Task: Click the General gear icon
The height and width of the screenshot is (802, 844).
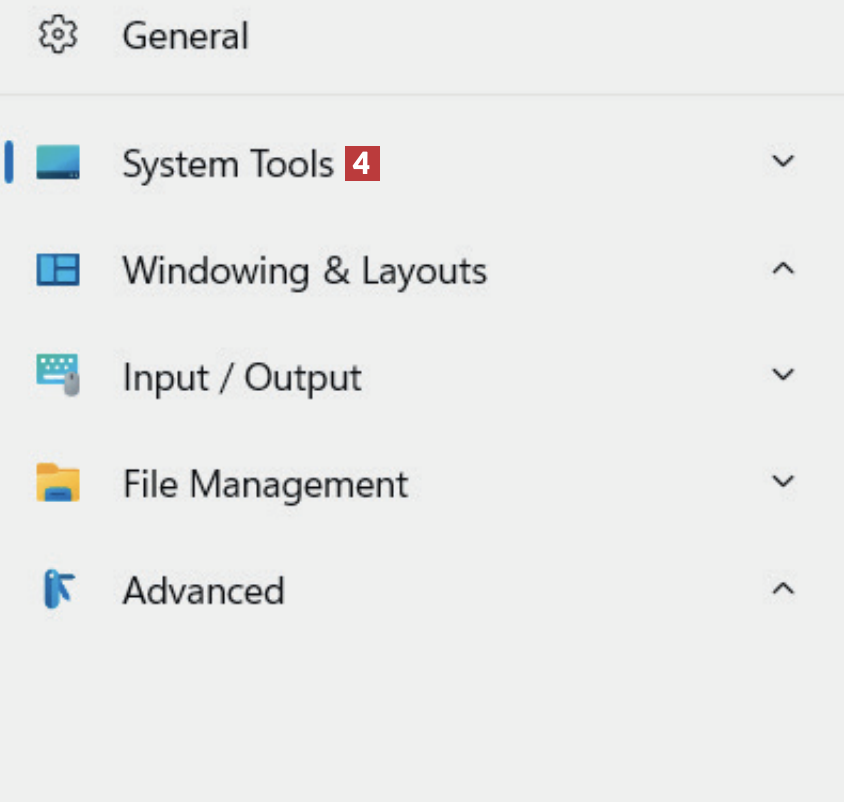Action: pos(58,36)
